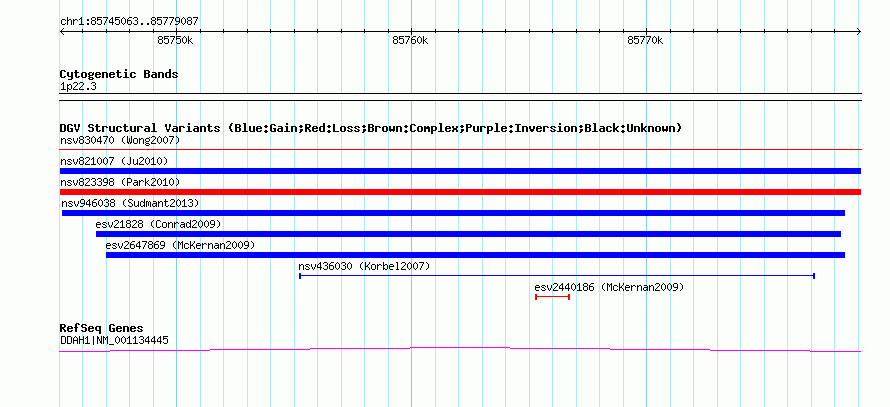Image resolution: width=890 pixels, height=407 pixels.
Task: Click the nsv436030 (Korbel2007) label
Action: [x=364, y=266]
